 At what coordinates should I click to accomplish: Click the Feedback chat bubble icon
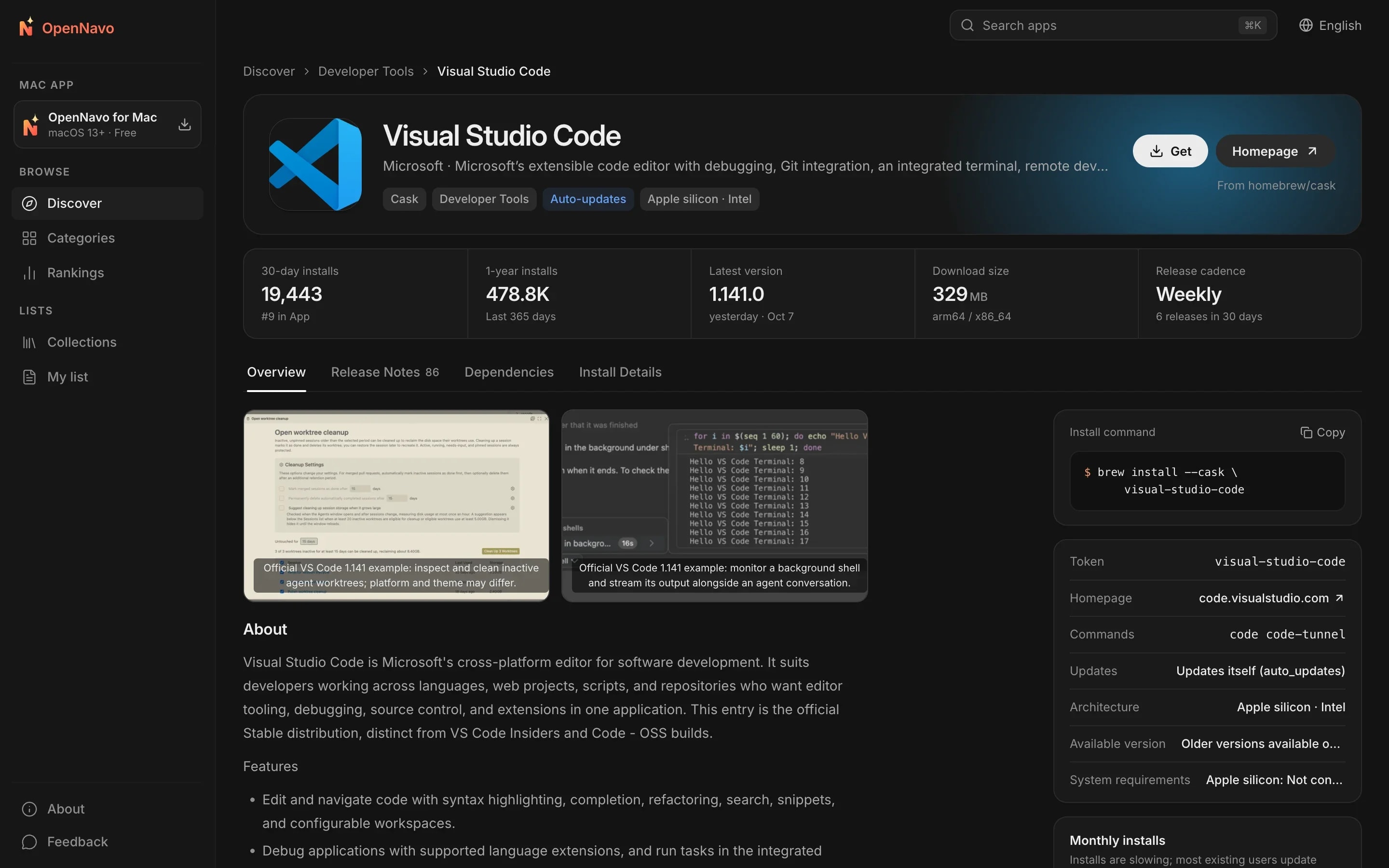(29, 841)
